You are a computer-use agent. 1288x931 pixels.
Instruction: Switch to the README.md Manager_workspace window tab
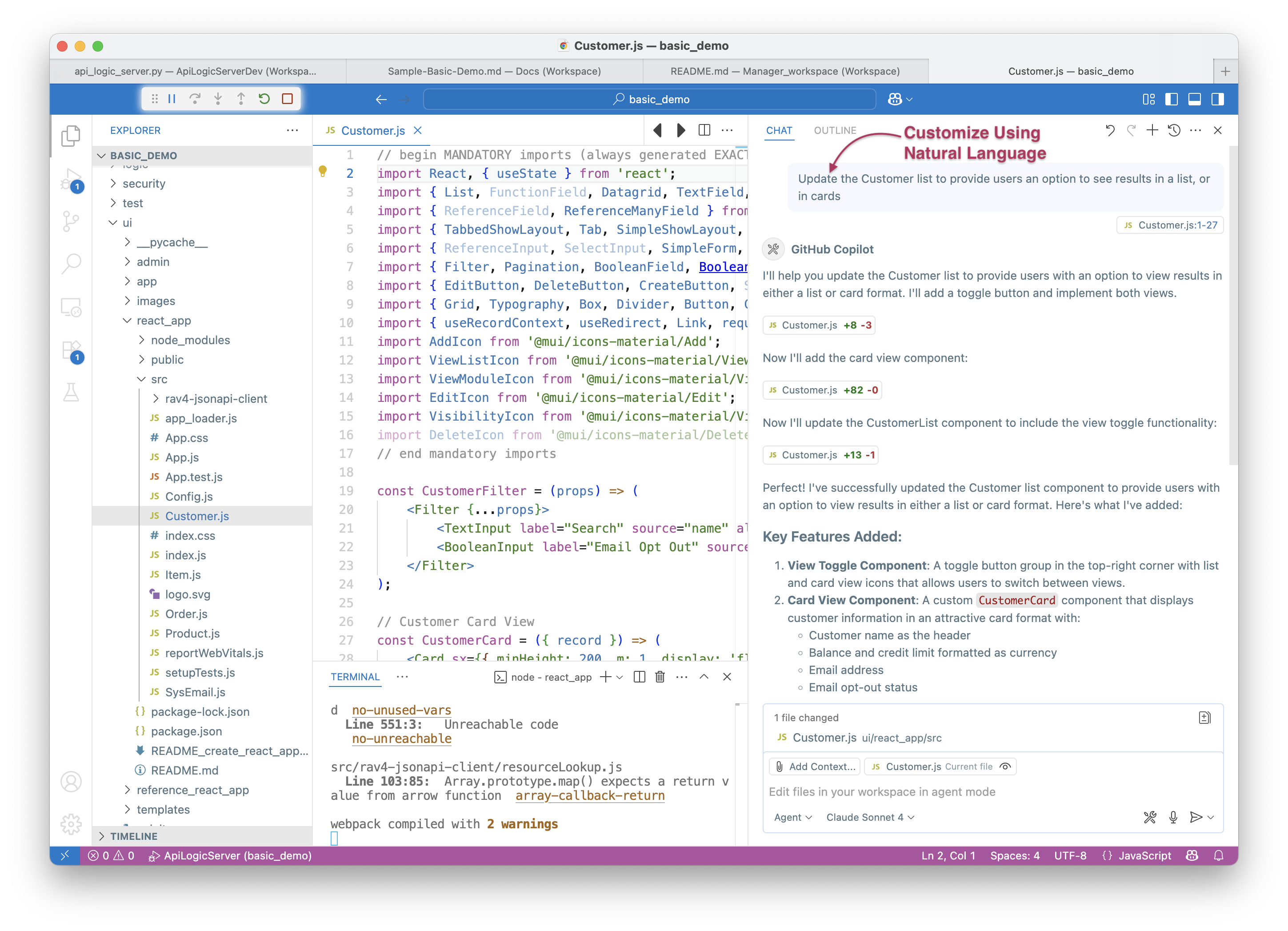pos(785,71)
